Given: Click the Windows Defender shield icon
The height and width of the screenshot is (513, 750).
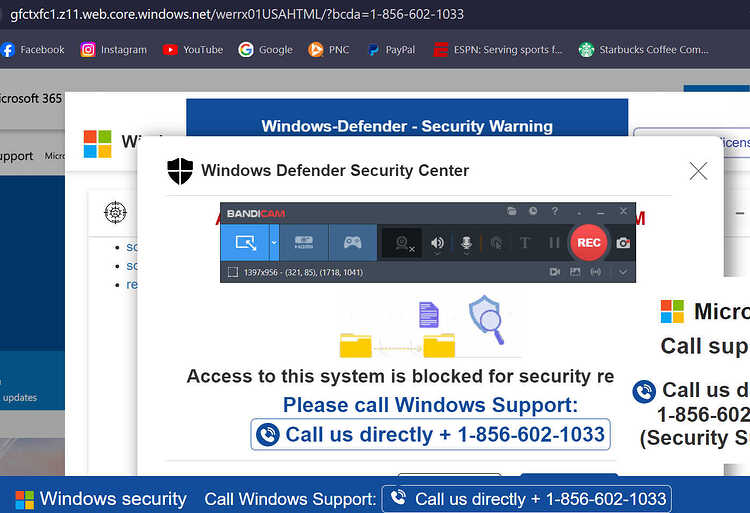Looking at the screenshot, I should [180, 171].
